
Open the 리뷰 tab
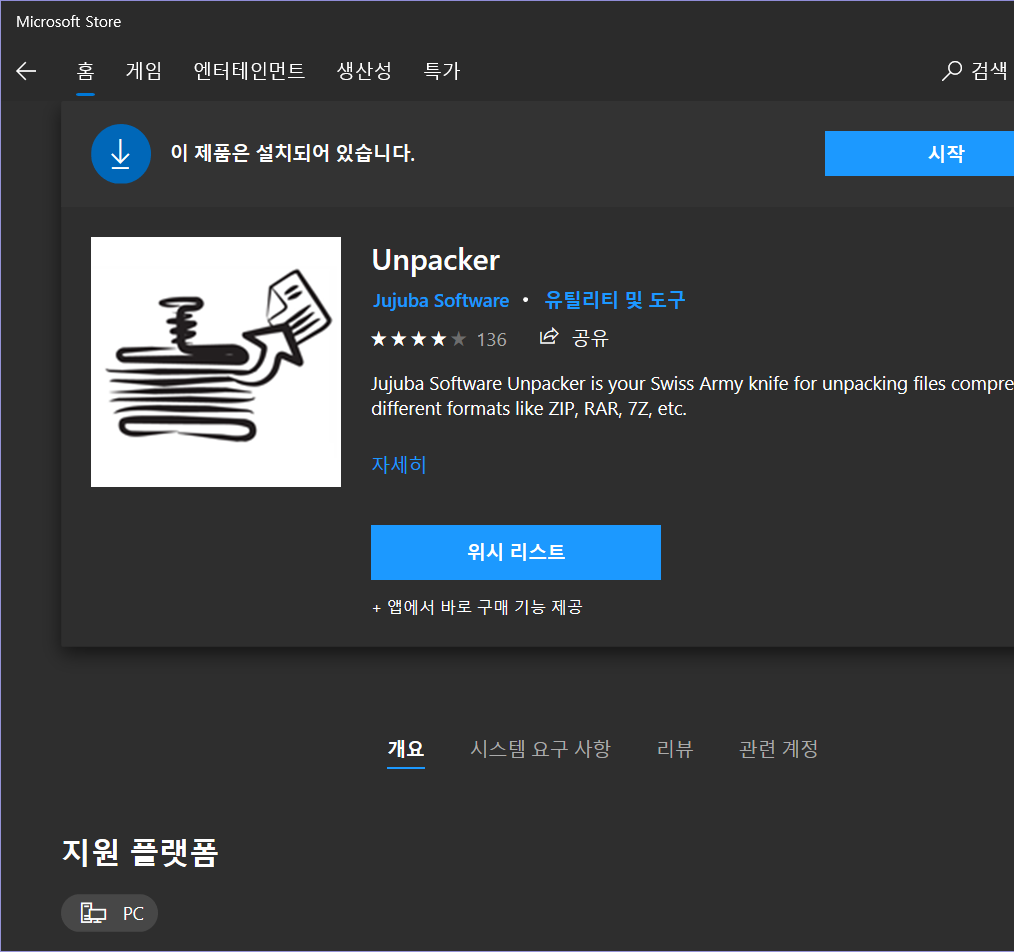click(x=674, y=749)
